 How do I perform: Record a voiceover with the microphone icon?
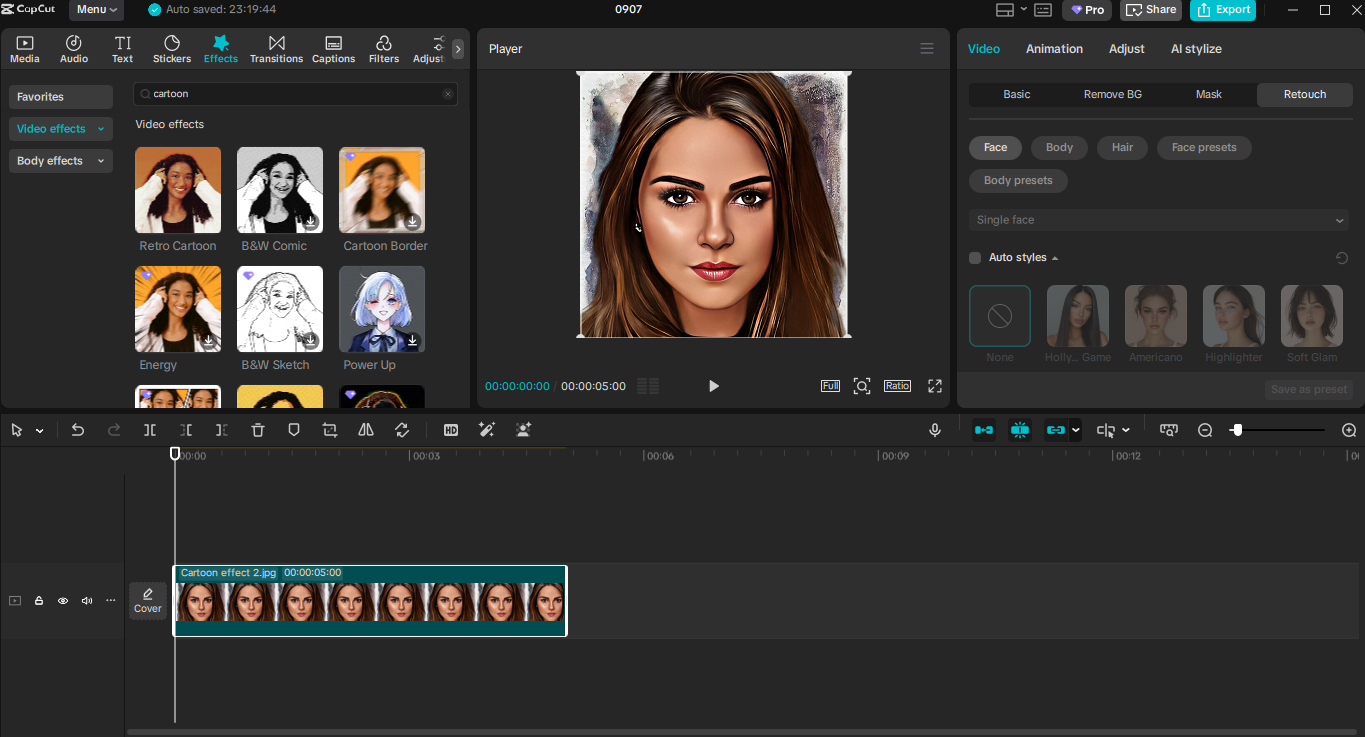(x=934, y=429)
